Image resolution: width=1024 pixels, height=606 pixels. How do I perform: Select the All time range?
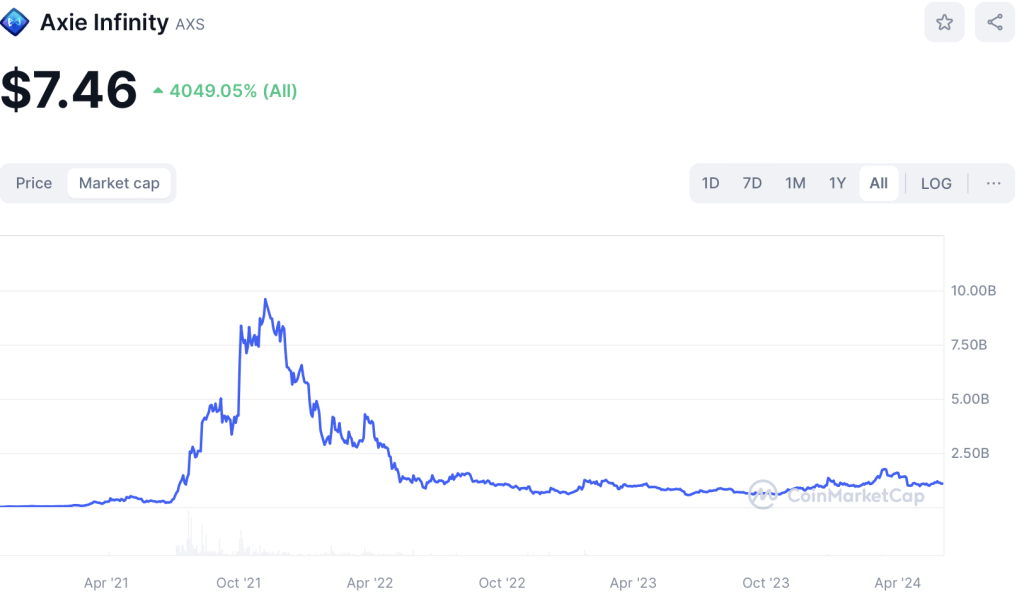click(x=879, y=183)
